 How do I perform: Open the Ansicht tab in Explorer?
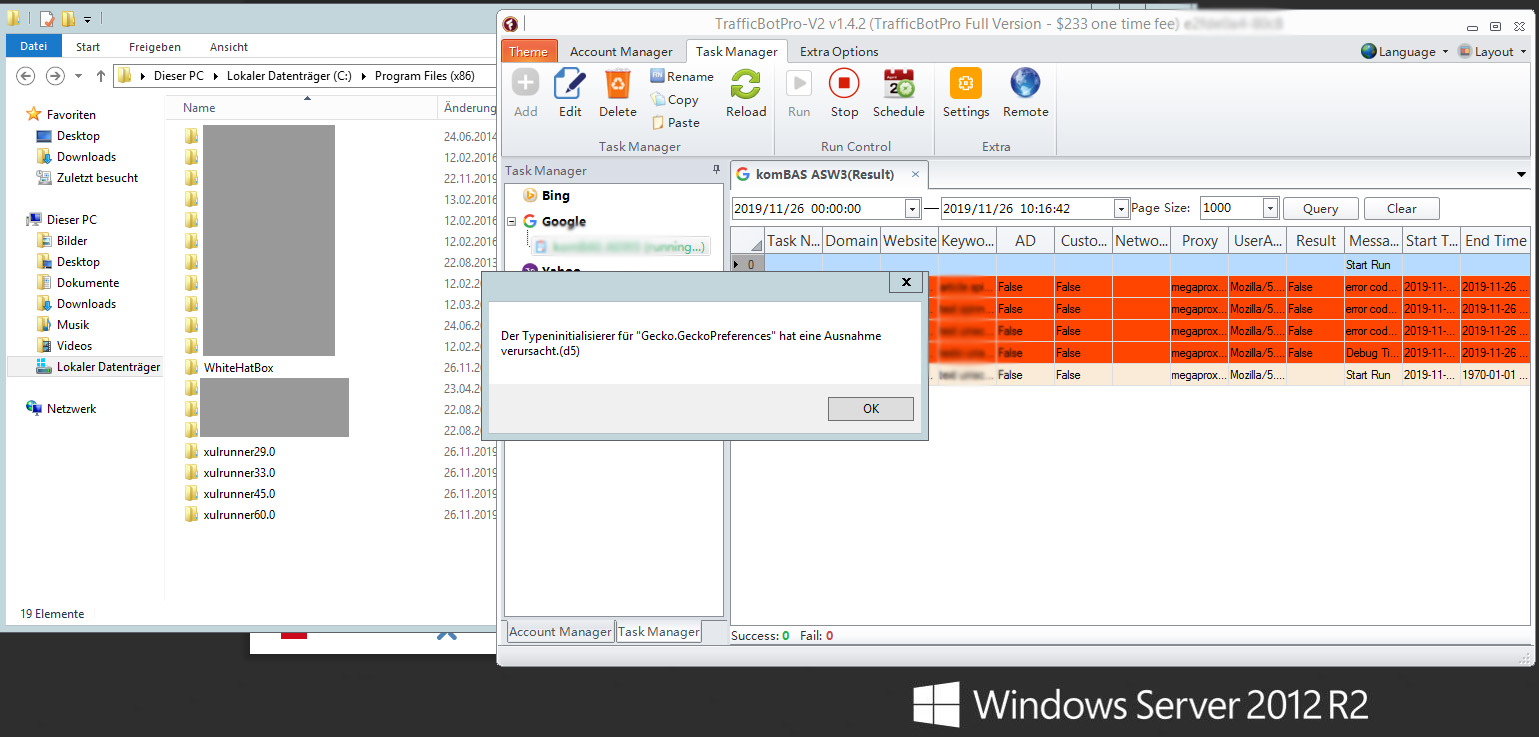pos(229,46)
